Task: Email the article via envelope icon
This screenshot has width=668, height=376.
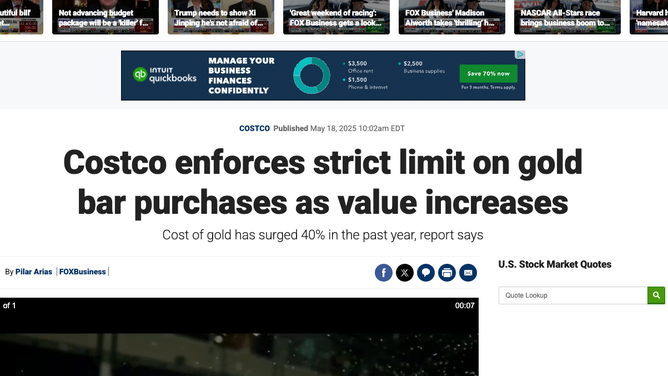Action: (468, 273)
